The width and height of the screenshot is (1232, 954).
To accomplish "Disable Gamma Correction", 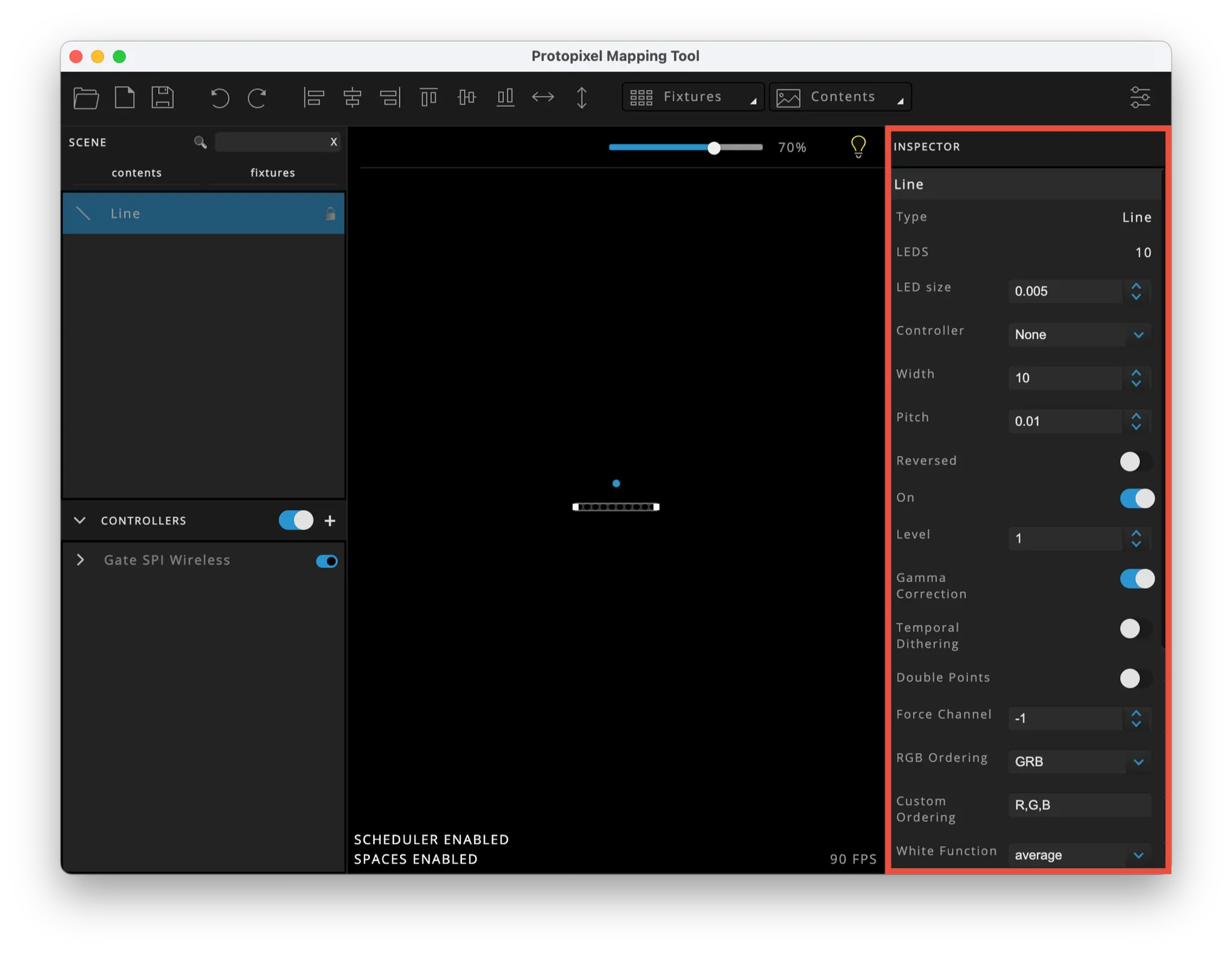I will (x=1137, y=579).
